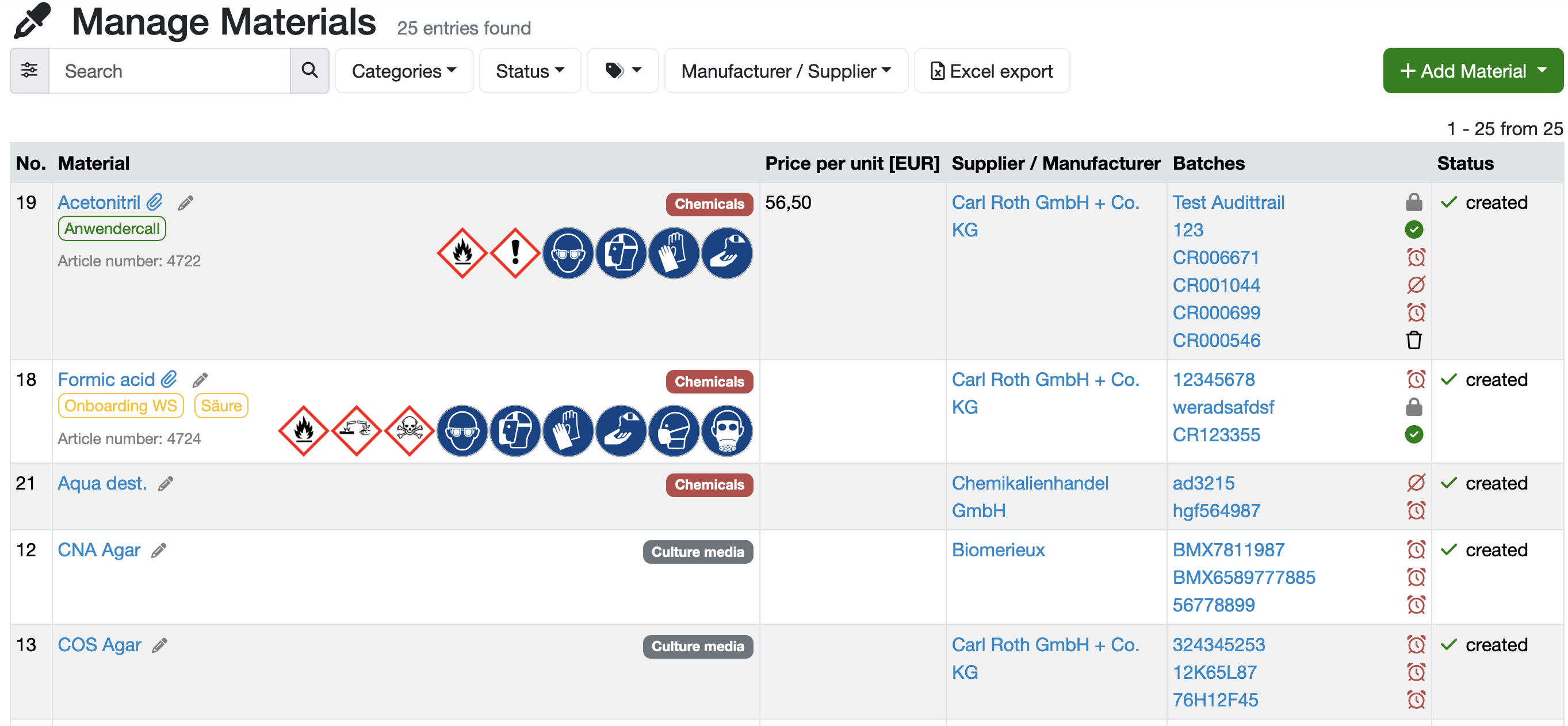
Task: Click the Add Material button
Action: pos(1473,71)
